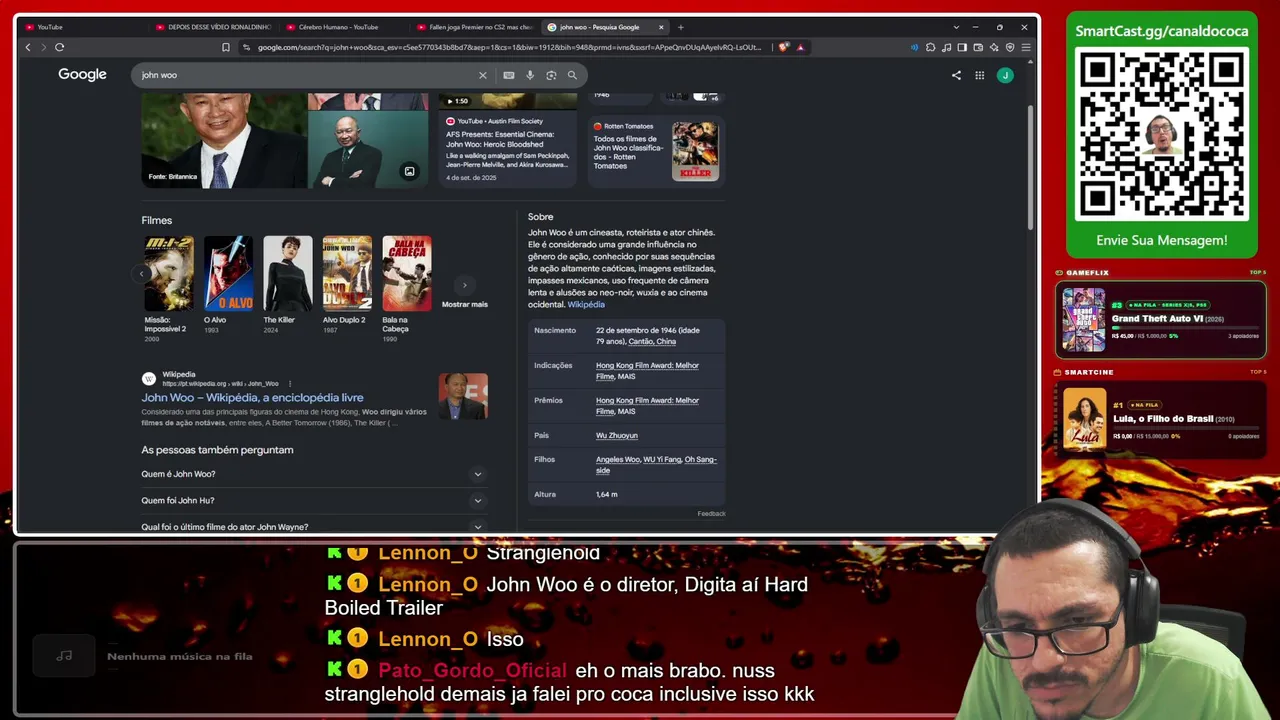Click the browser address bar URL
Screen dimensions: 1280x720
510,47
